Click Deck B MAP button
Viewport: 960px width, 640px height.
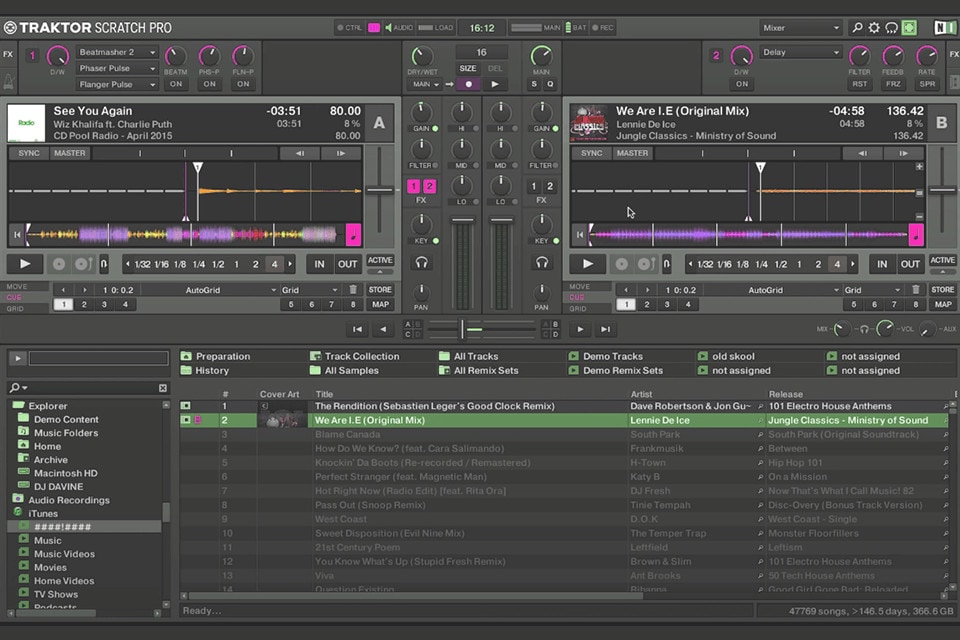(x=943, y=304)
